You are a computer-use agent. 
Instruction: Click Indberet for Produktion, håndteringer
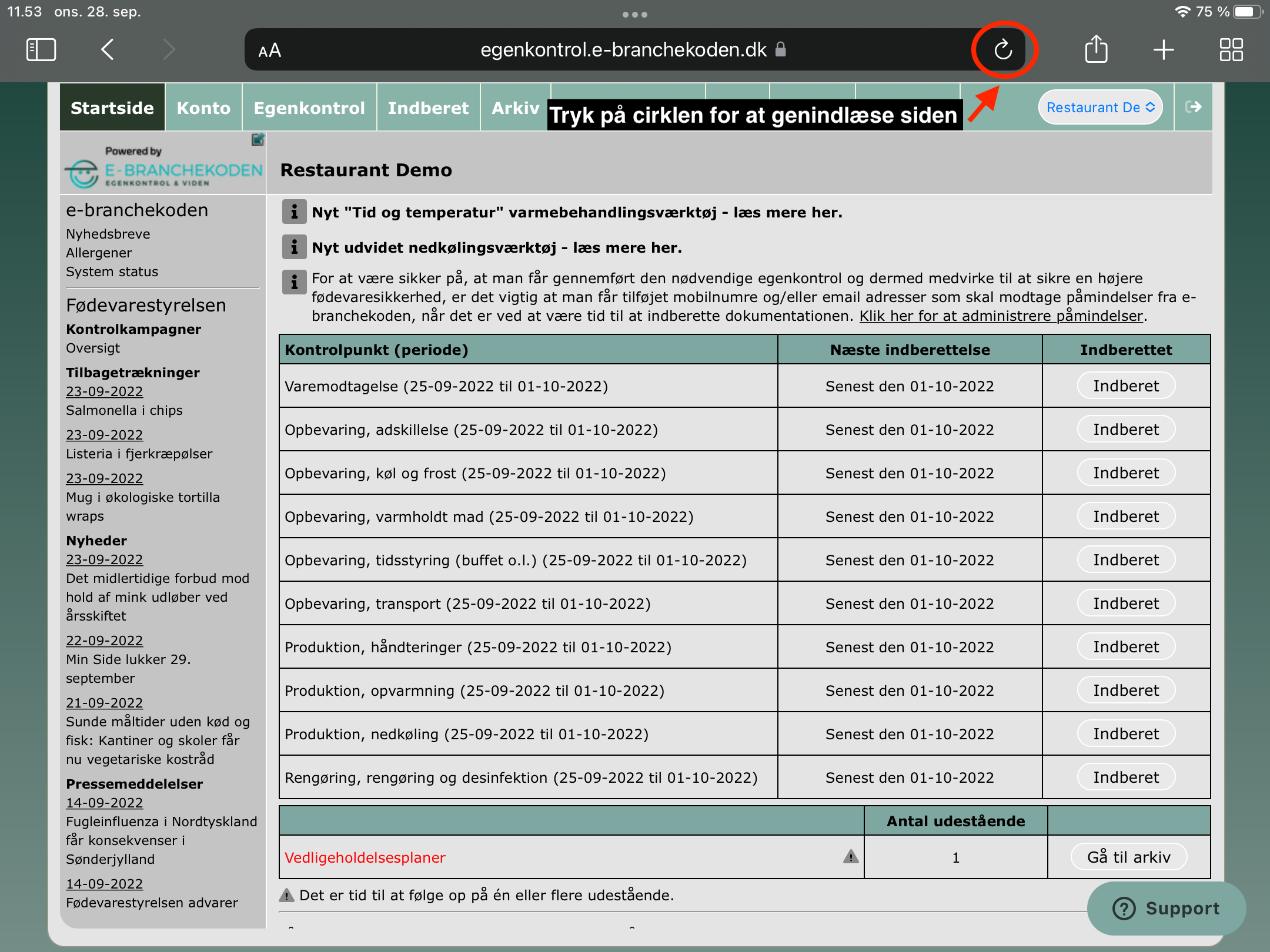1126,647
